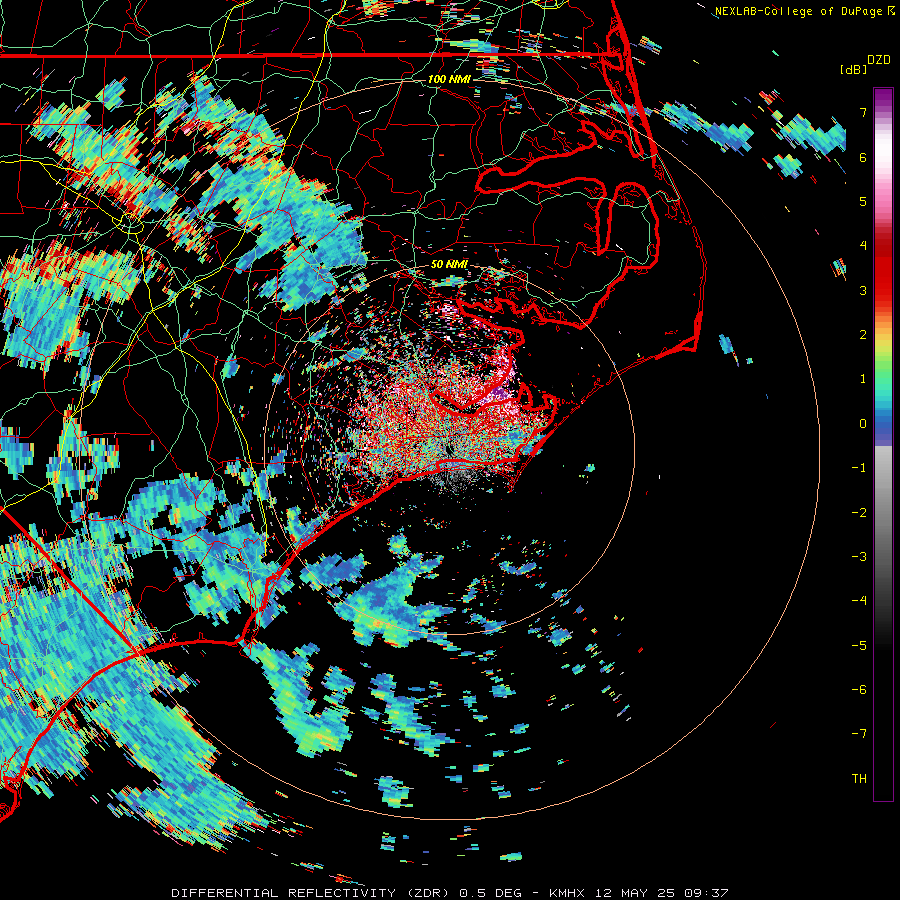
Task: Click the -3 value on the color scale
Action: pos(859,557)
